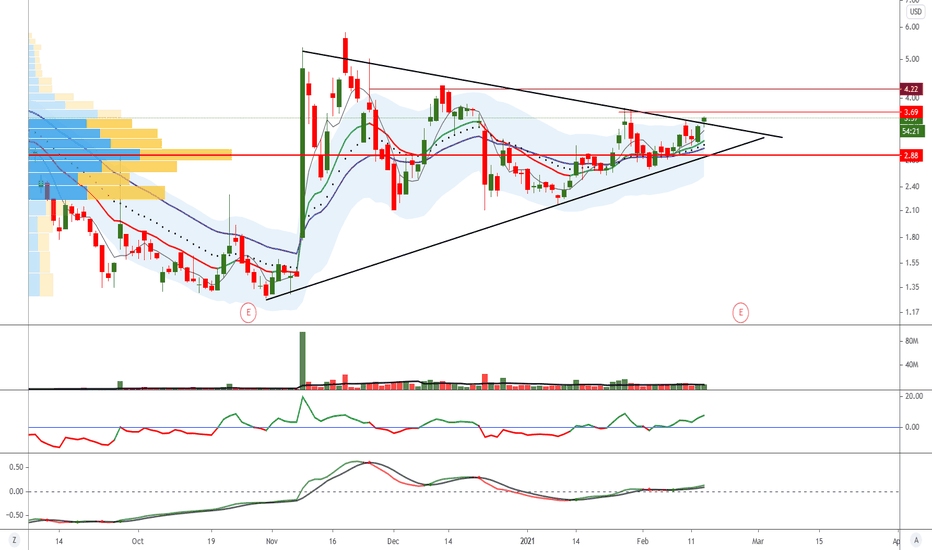This screenshot has width=932, height=550.
Task: Click the -0.50 axis label in bottom pane
Action: coord(15,515)
